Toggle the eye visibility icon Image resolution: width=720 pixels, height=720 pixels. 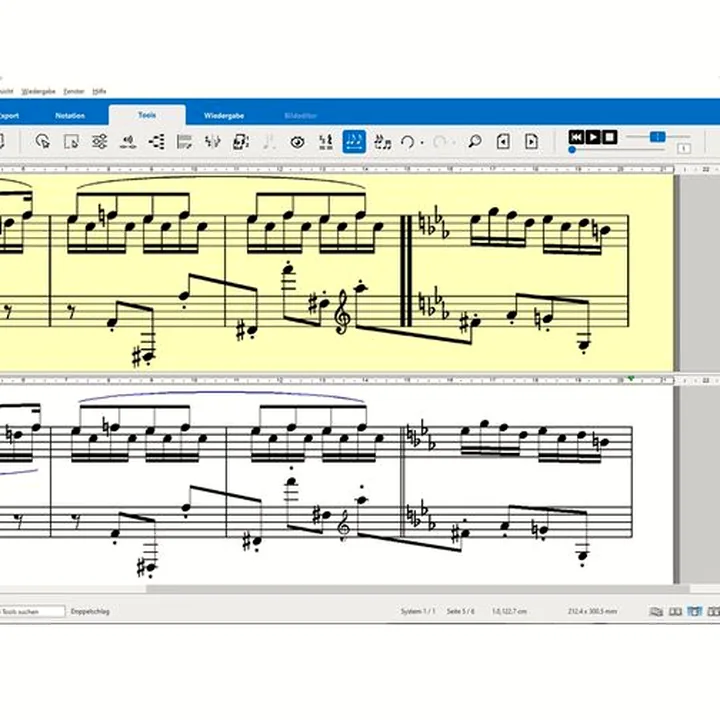298,142
